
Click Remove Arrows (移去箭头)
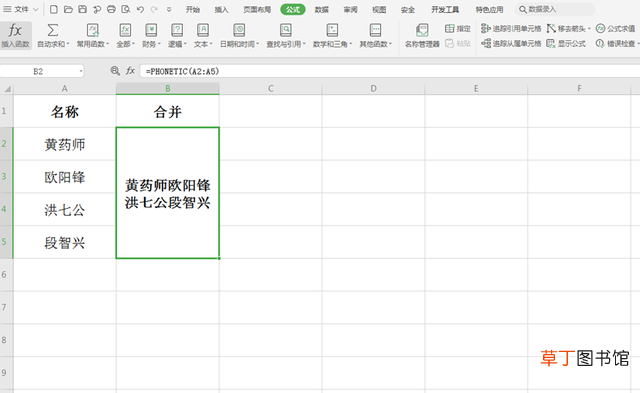pyautogui.click(x=568, y=28)
